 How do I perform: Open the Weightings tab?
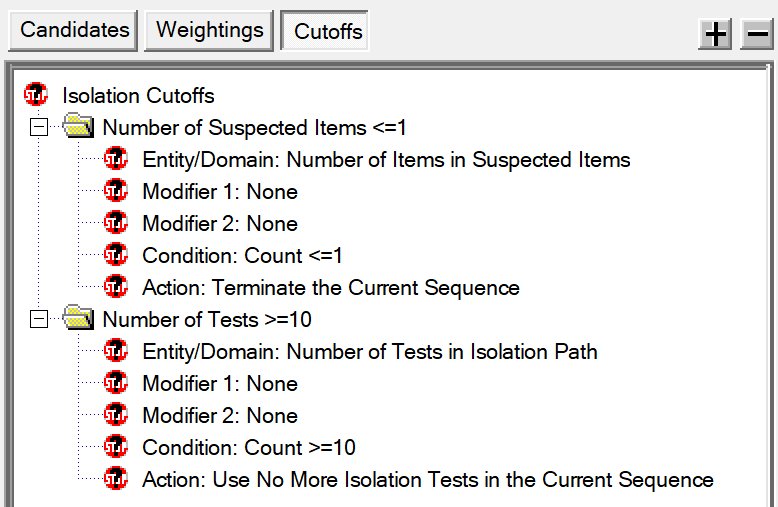(209, 30)
